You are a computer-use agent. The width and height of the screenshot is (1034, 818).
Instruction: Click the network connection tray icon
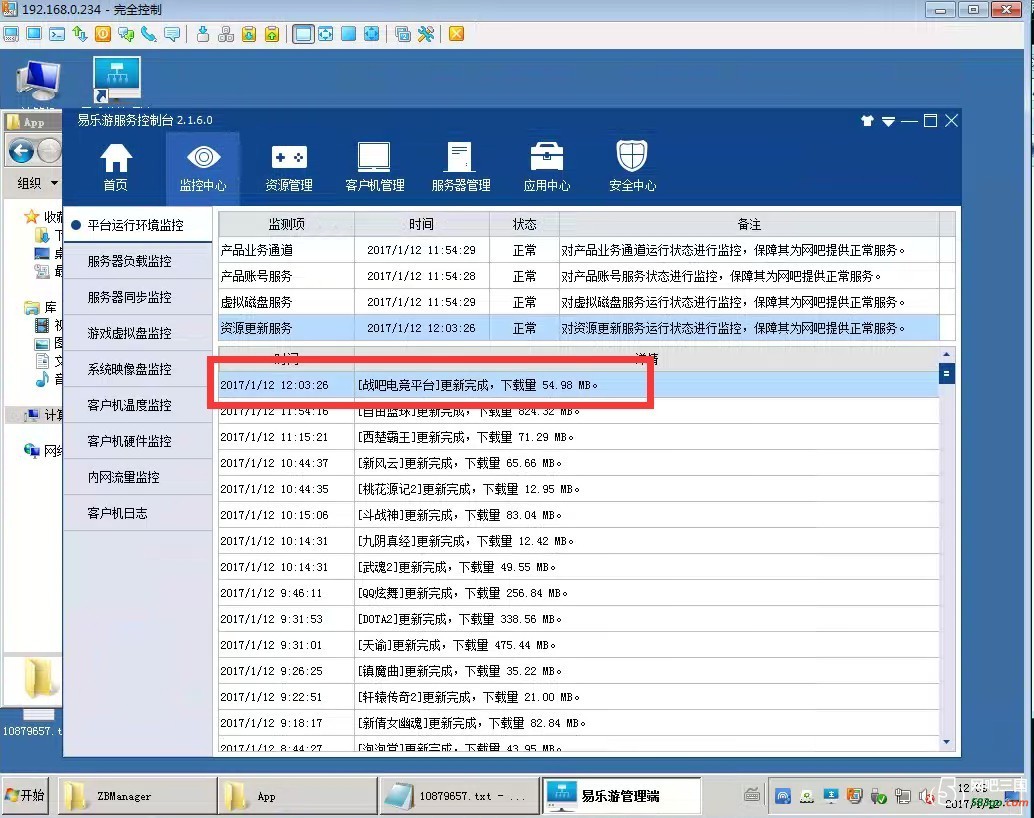click(902, 796)
